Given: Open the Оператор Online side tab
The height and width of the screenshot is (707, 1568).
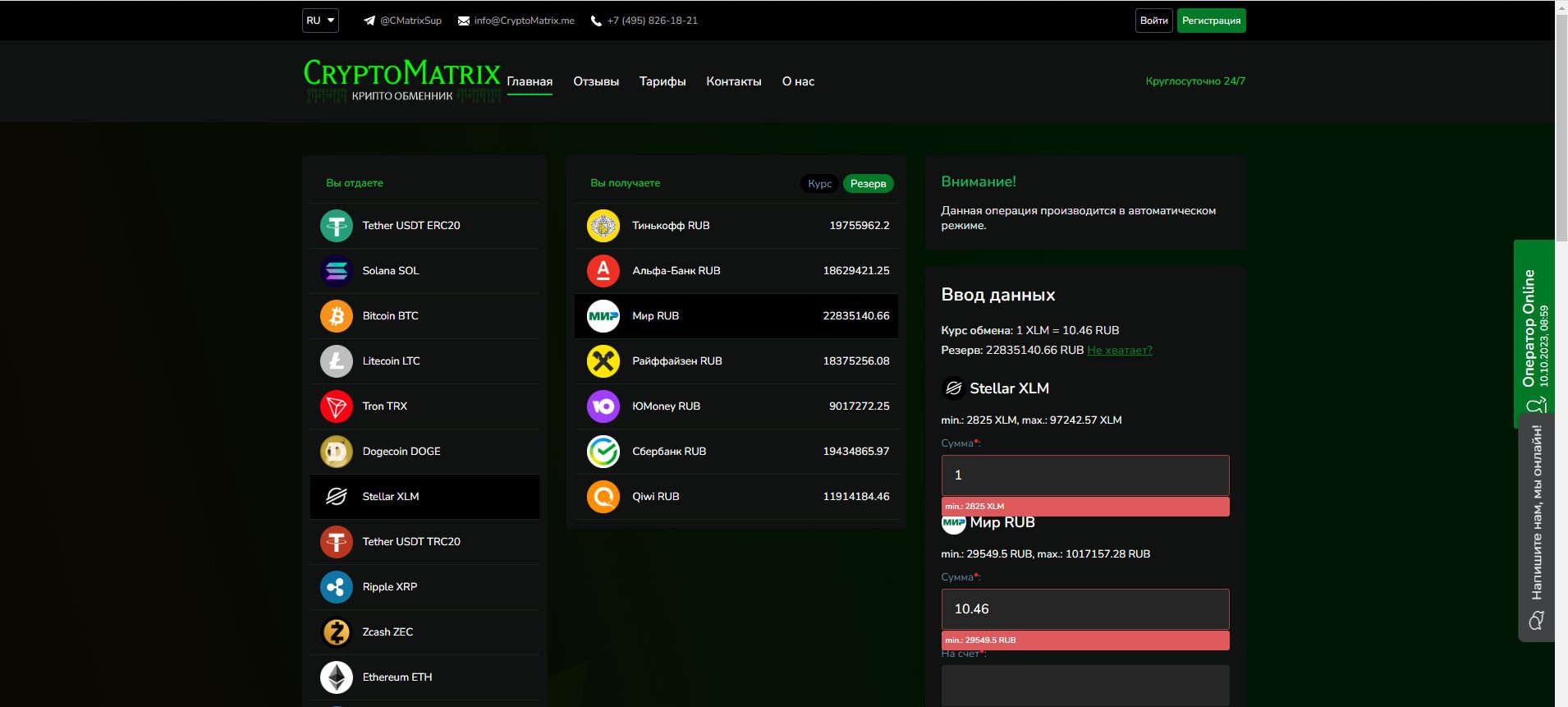Looking at the screenshot, I should (x=1534, y=333).
